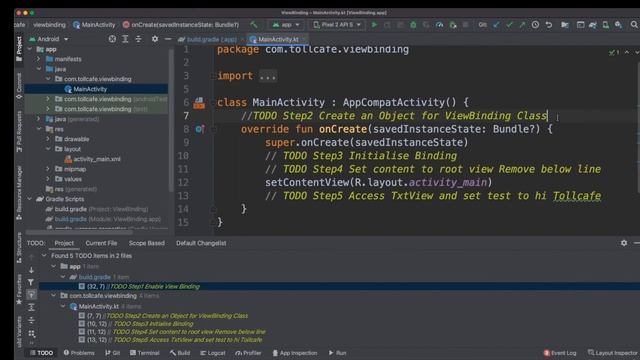The image size is (640, 360).
Task: Click the next highlighted error arrow in the editor
Action: (637, 52)
